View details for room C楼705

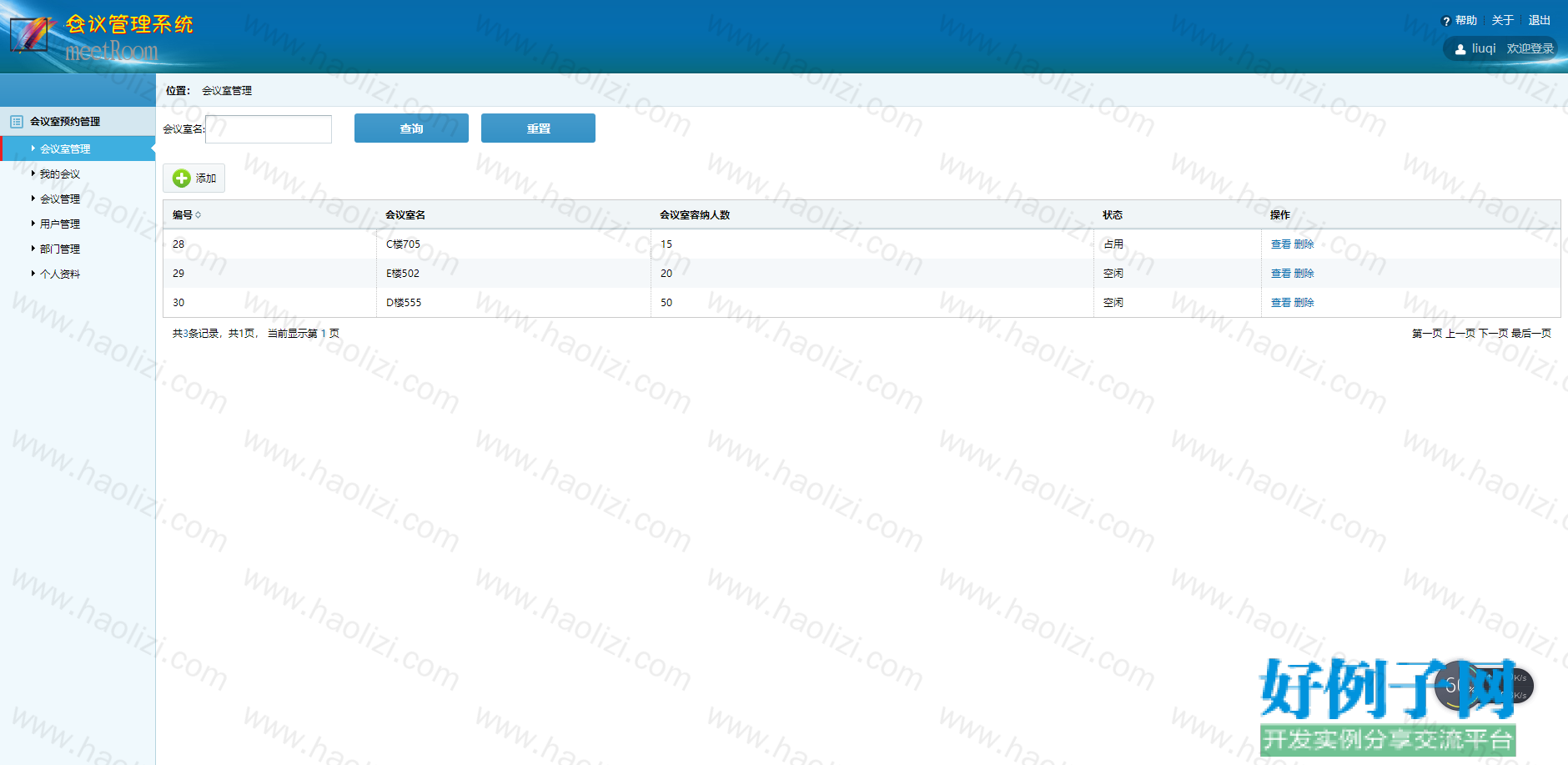tap(1281, 244)
